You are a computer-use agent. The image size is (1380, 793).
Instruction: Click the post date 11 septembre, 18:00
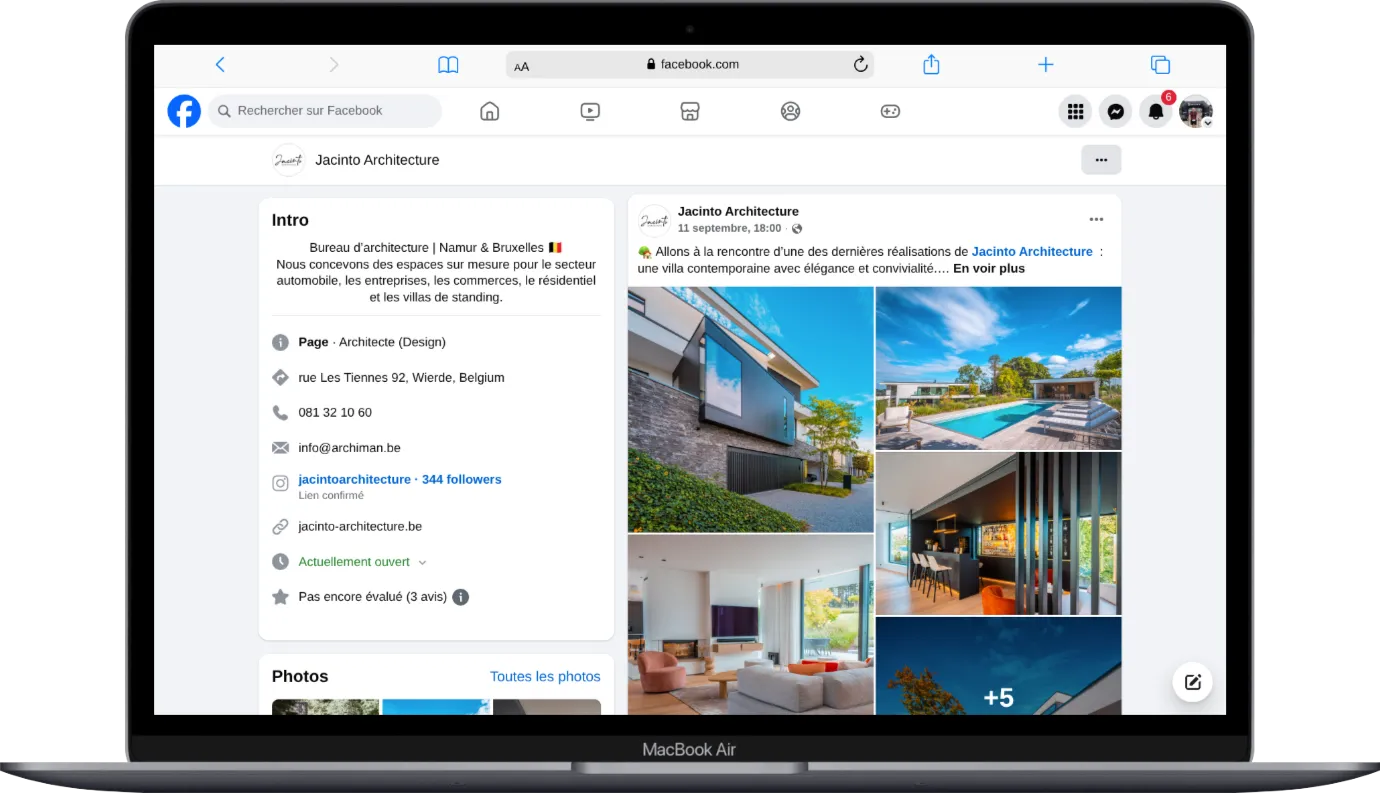pyautogui.click(x=730, y=229)
